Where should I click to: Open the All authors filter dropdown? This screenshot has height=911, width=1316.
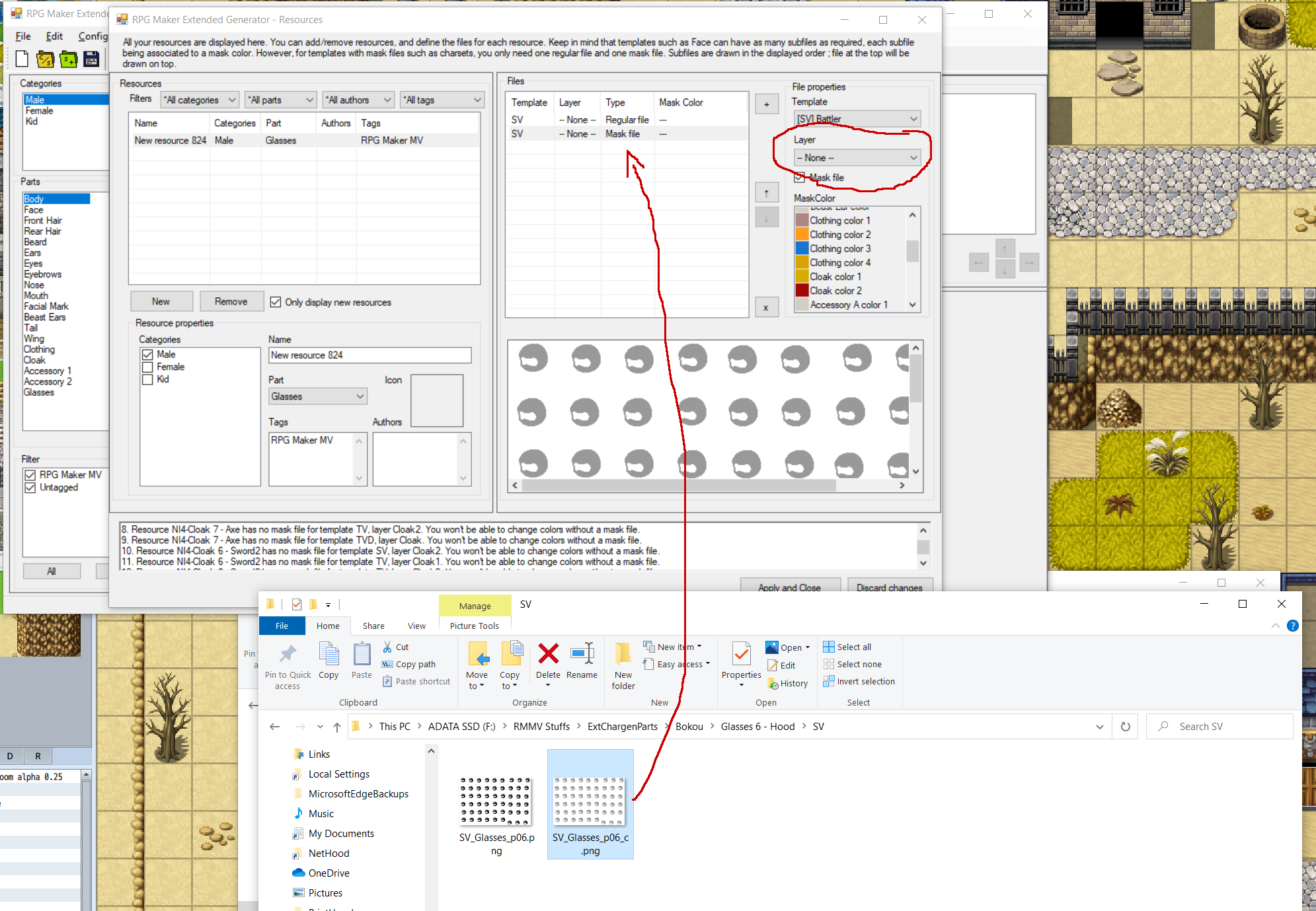(x=359, y=100)
